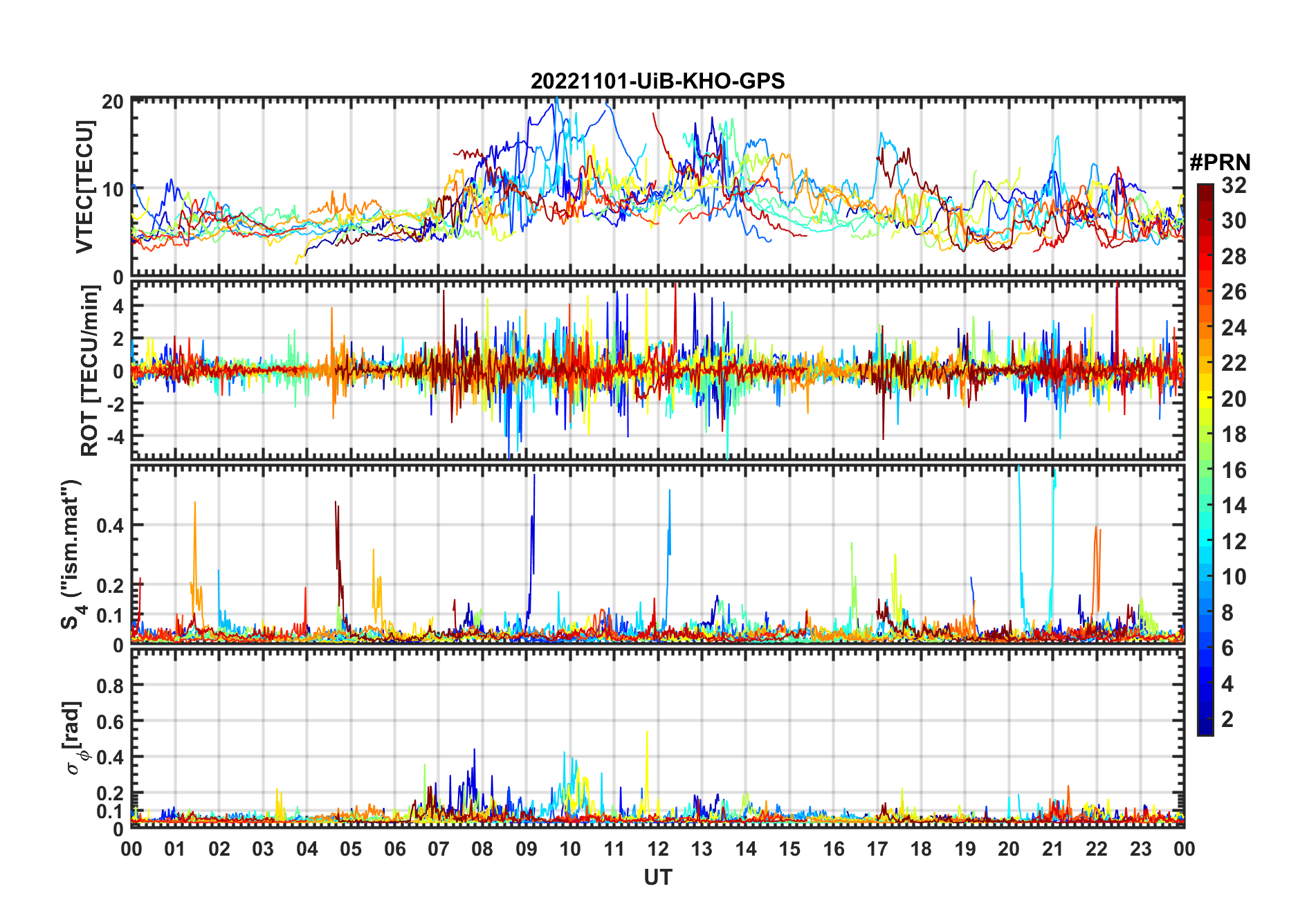The height and width of the screenshot is (920, 1316).
Task: Click the 0.8 tick on sigma-phi axis
Action: (x=111, y=686)
